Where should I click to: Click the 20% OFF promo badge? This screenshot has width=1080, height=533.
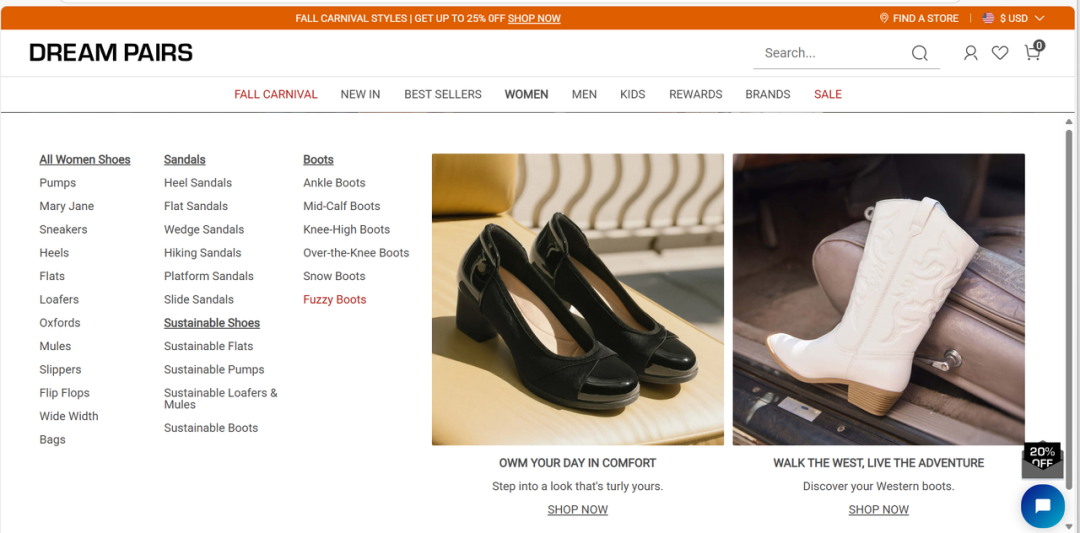(1042, 458)
